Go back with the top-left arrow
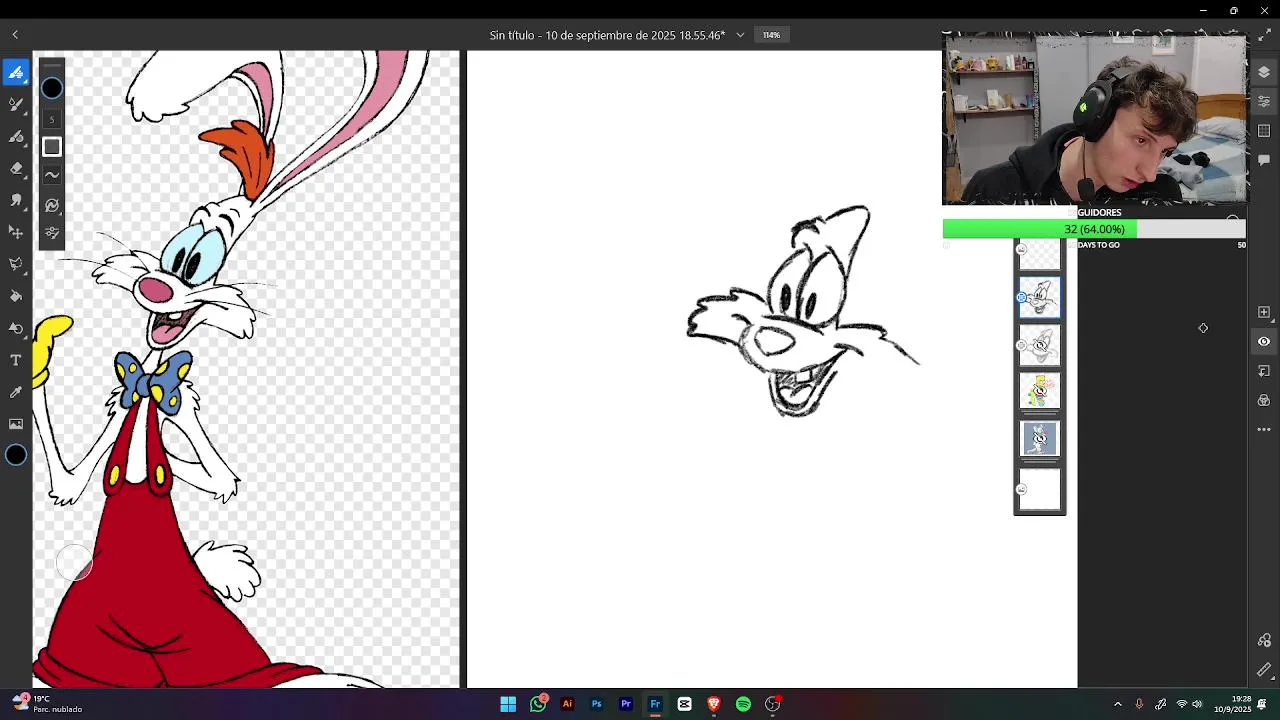Image resolution: width=1280 pixels, height=720 pixels. 15,35
